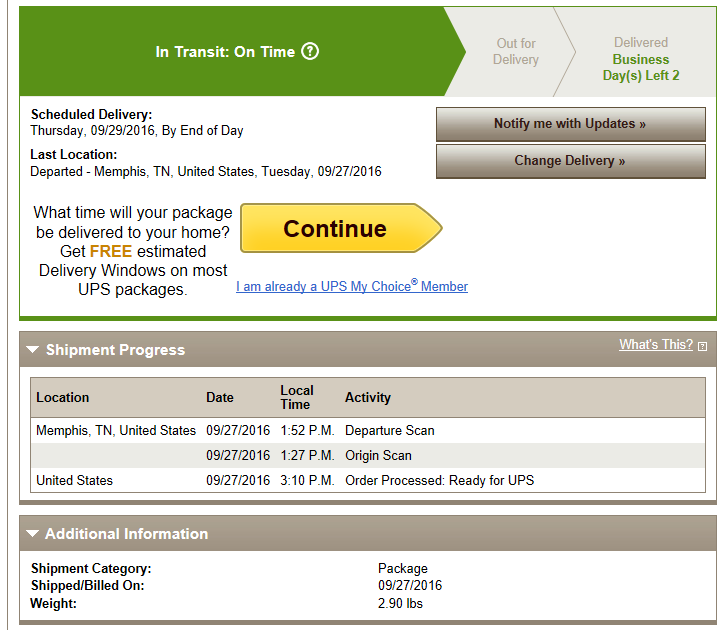Click the Activity column header

point(368,398)
